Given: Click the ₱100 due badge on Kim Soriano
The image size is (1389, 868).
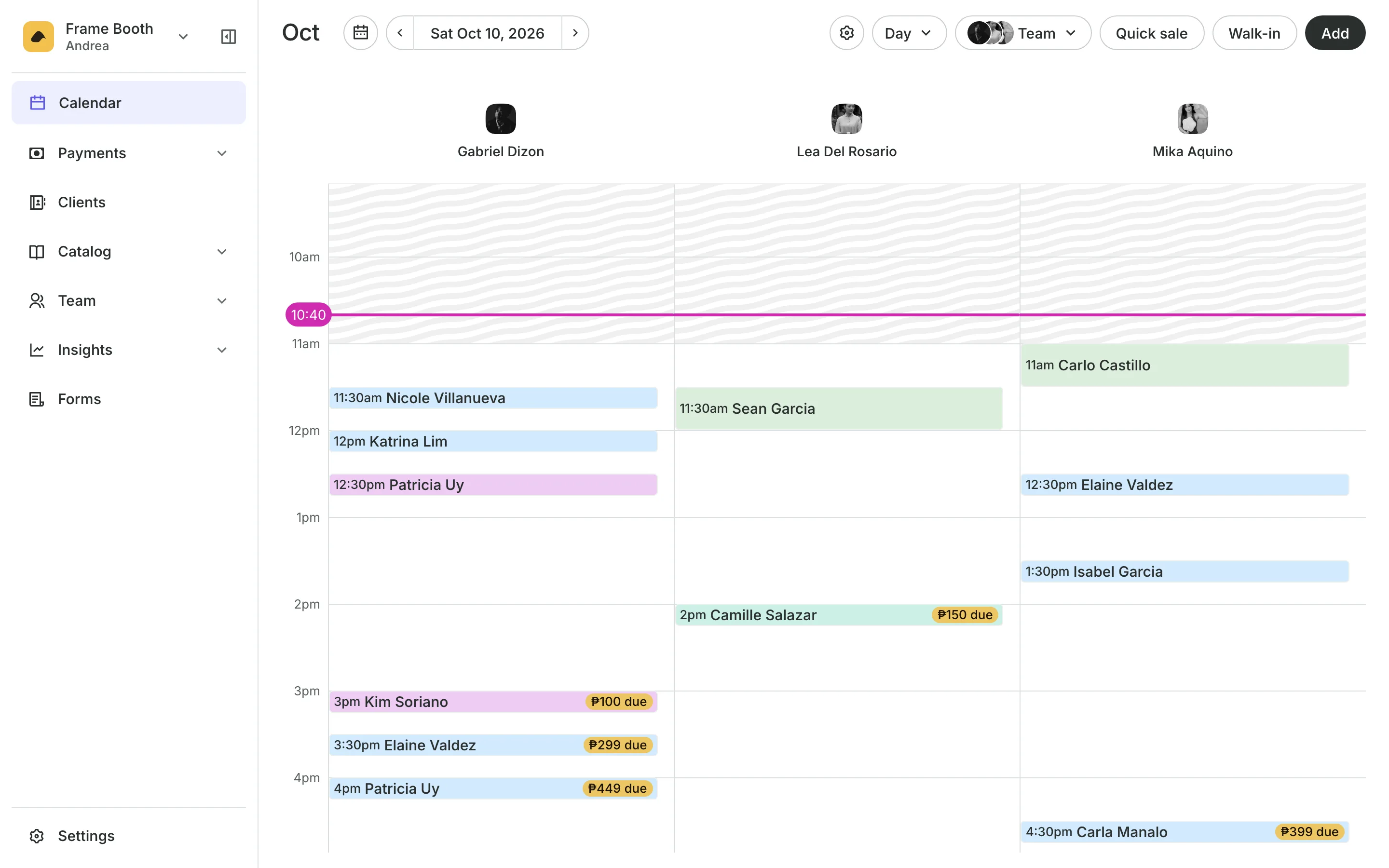Looking at the screenshot, I should point(619,702).
